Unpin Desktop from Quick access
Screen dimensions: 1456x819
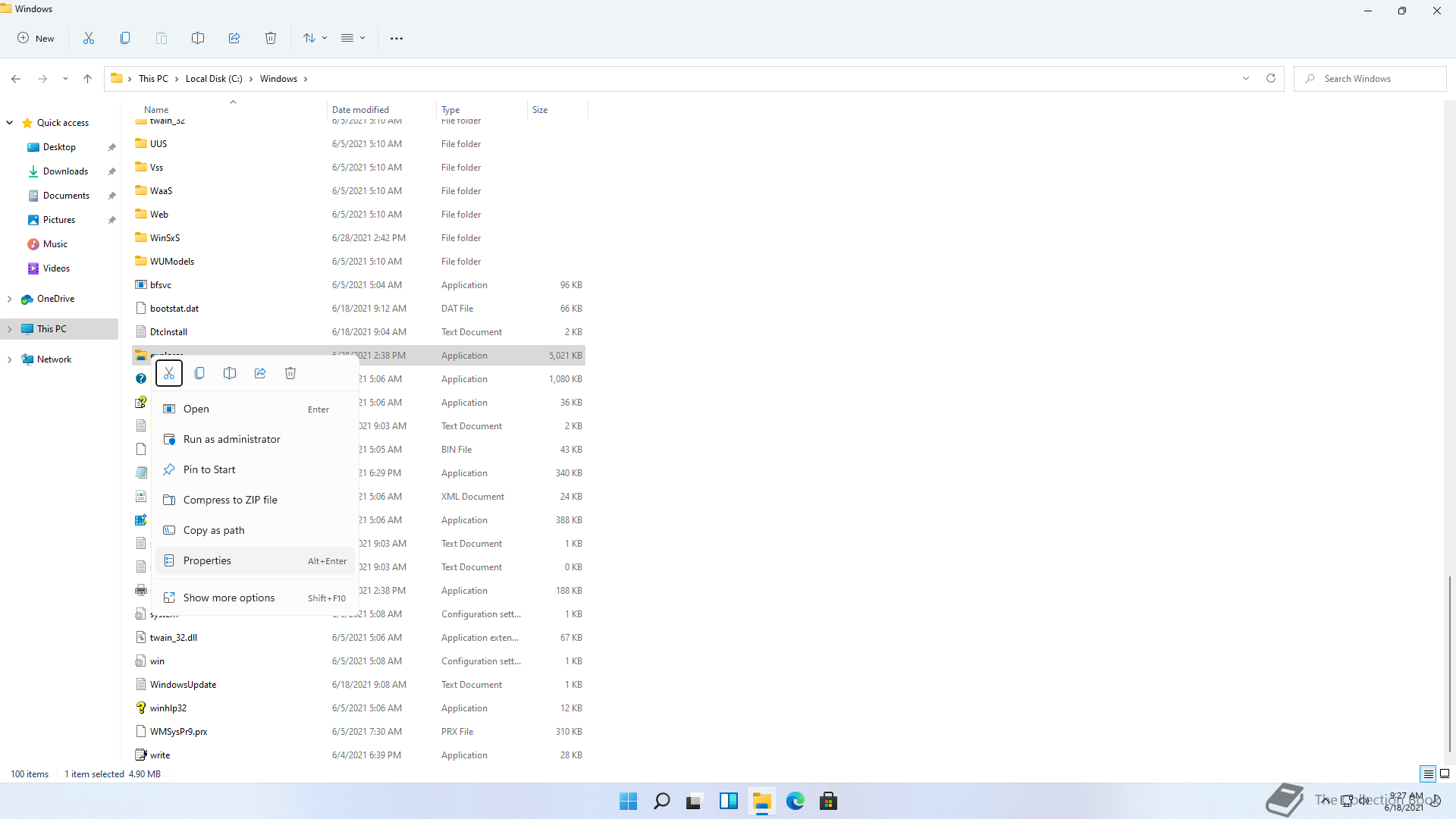coord(111,147)
